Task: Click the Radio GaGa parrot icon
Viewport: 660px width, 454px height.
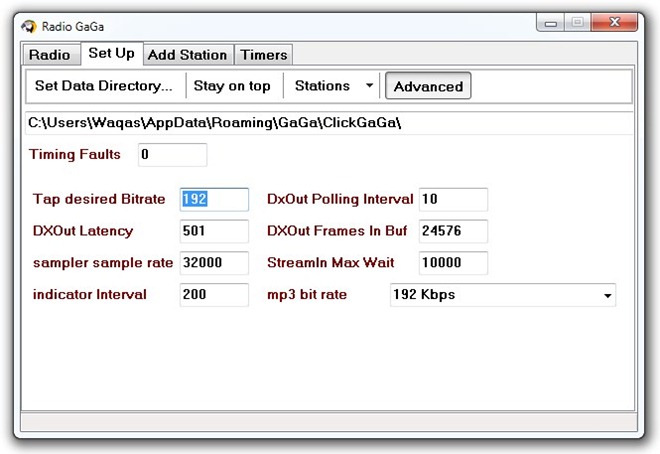Action: [29, 27]
